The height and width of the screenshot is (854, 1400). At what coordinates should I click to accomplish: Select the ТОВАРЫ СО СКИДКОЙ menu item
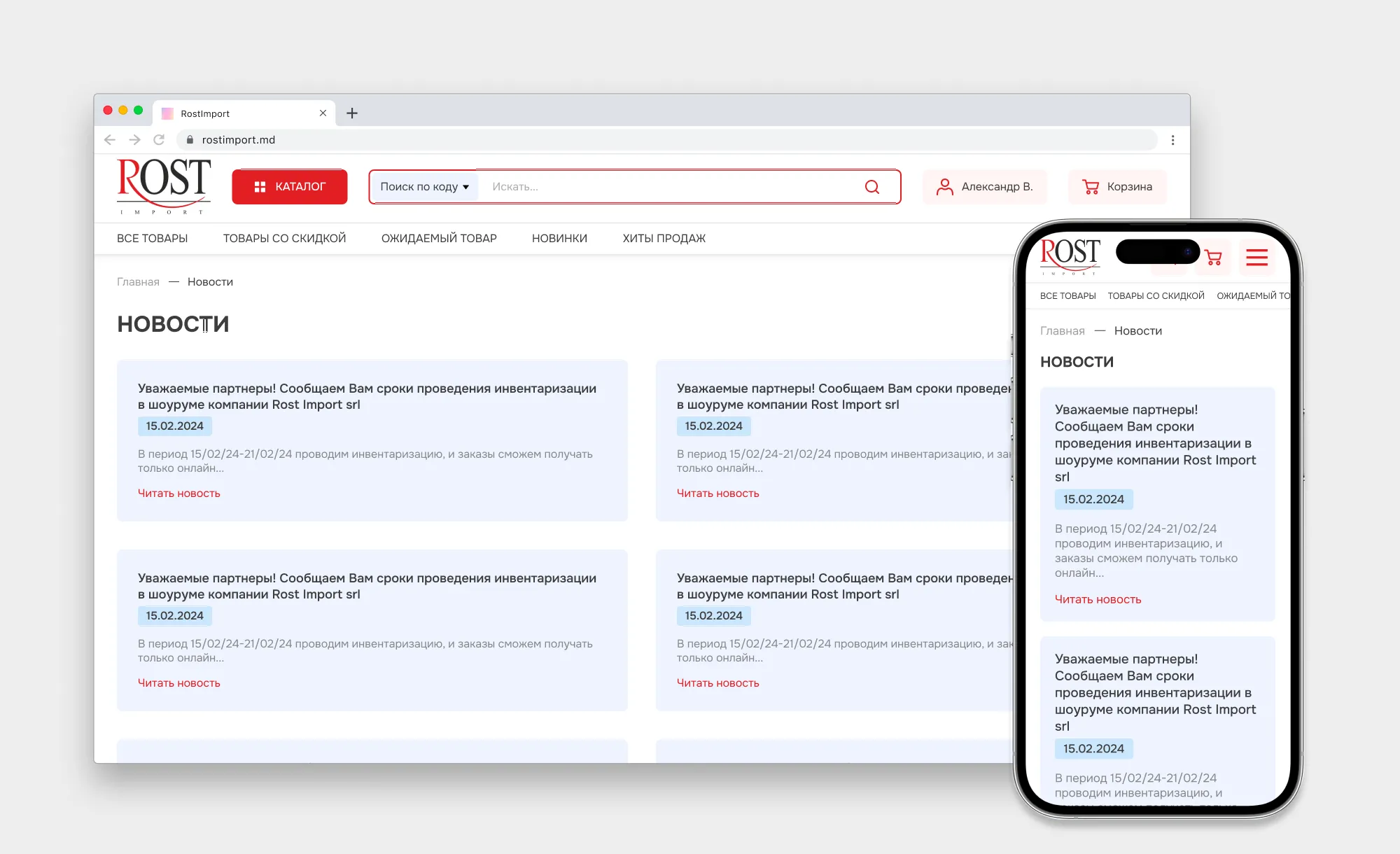(x=284, y=239)
